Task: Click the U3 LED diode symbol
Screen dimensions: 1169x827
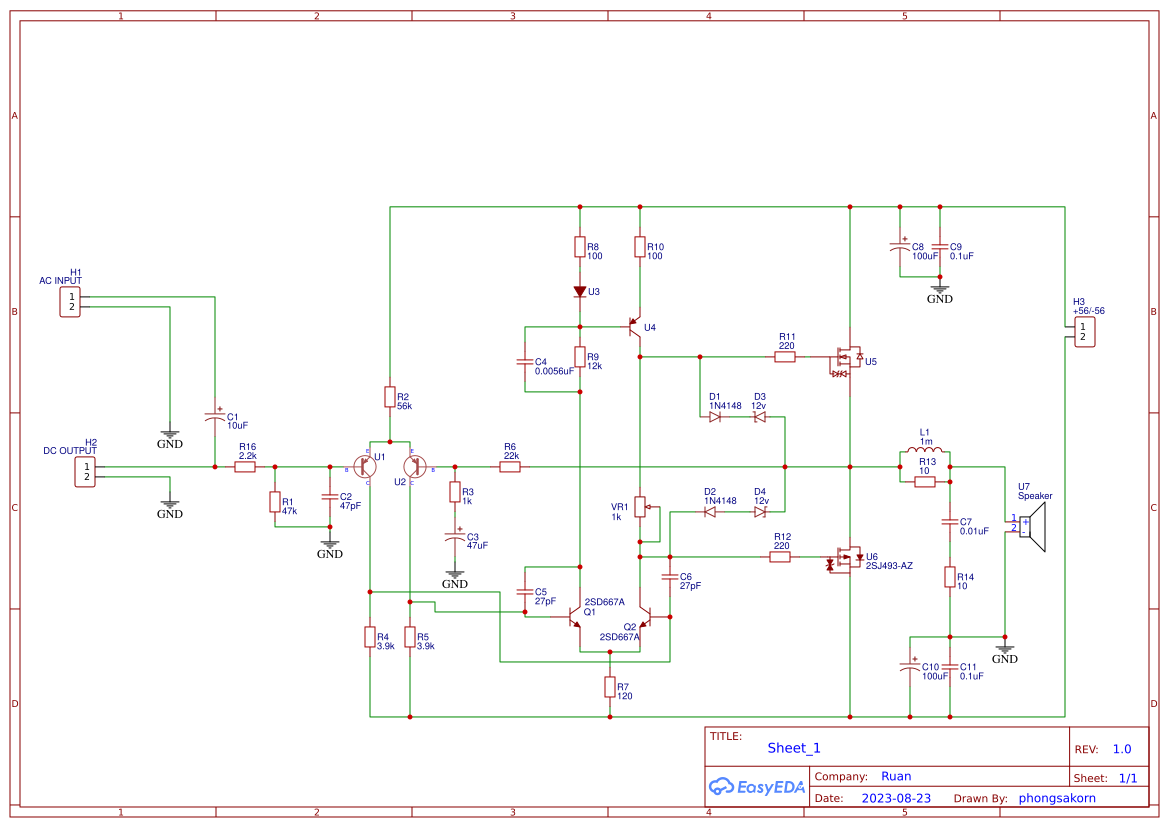Action: coord(580,291)
